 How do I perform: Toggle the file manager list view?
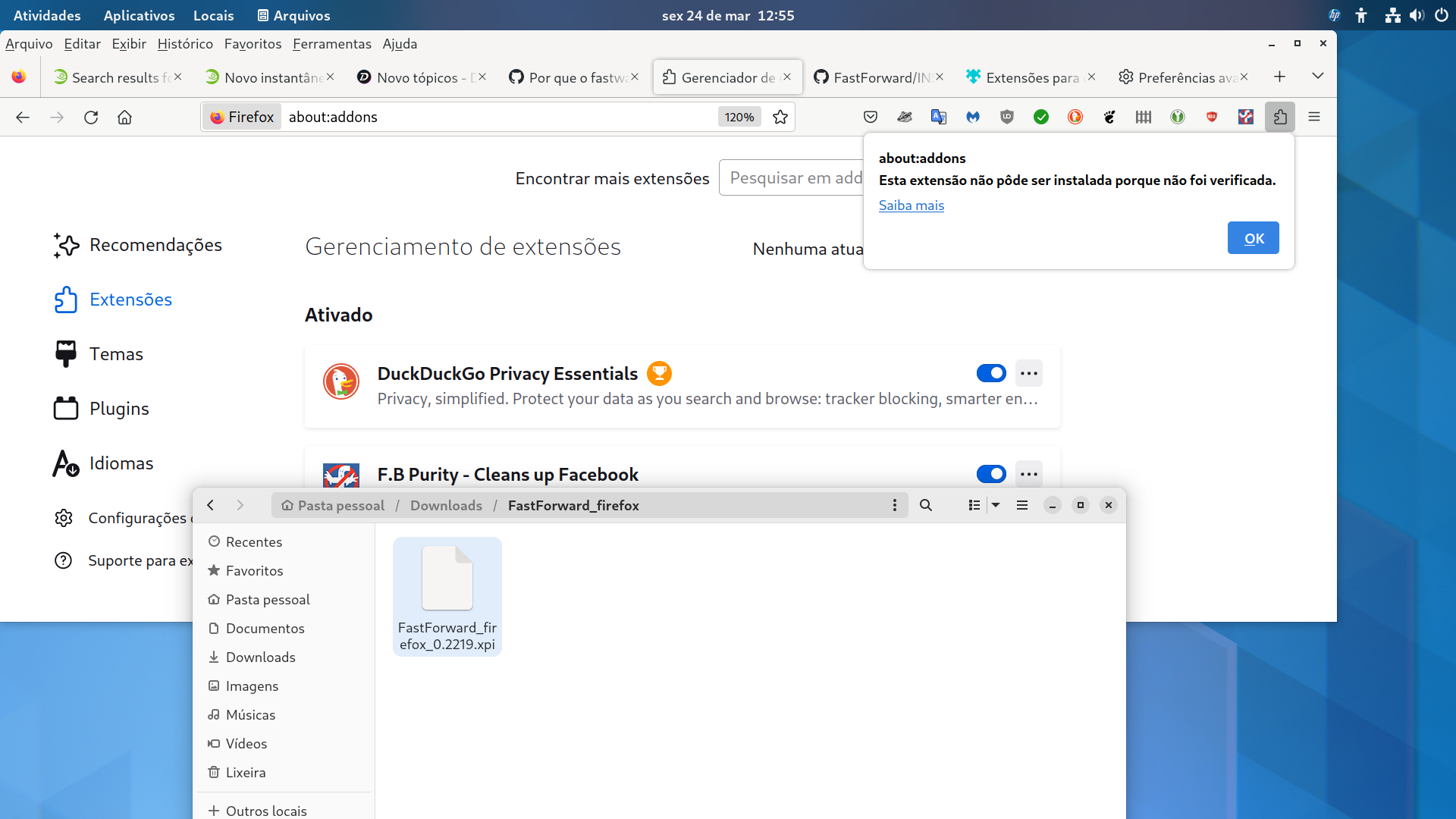[974, 505]
